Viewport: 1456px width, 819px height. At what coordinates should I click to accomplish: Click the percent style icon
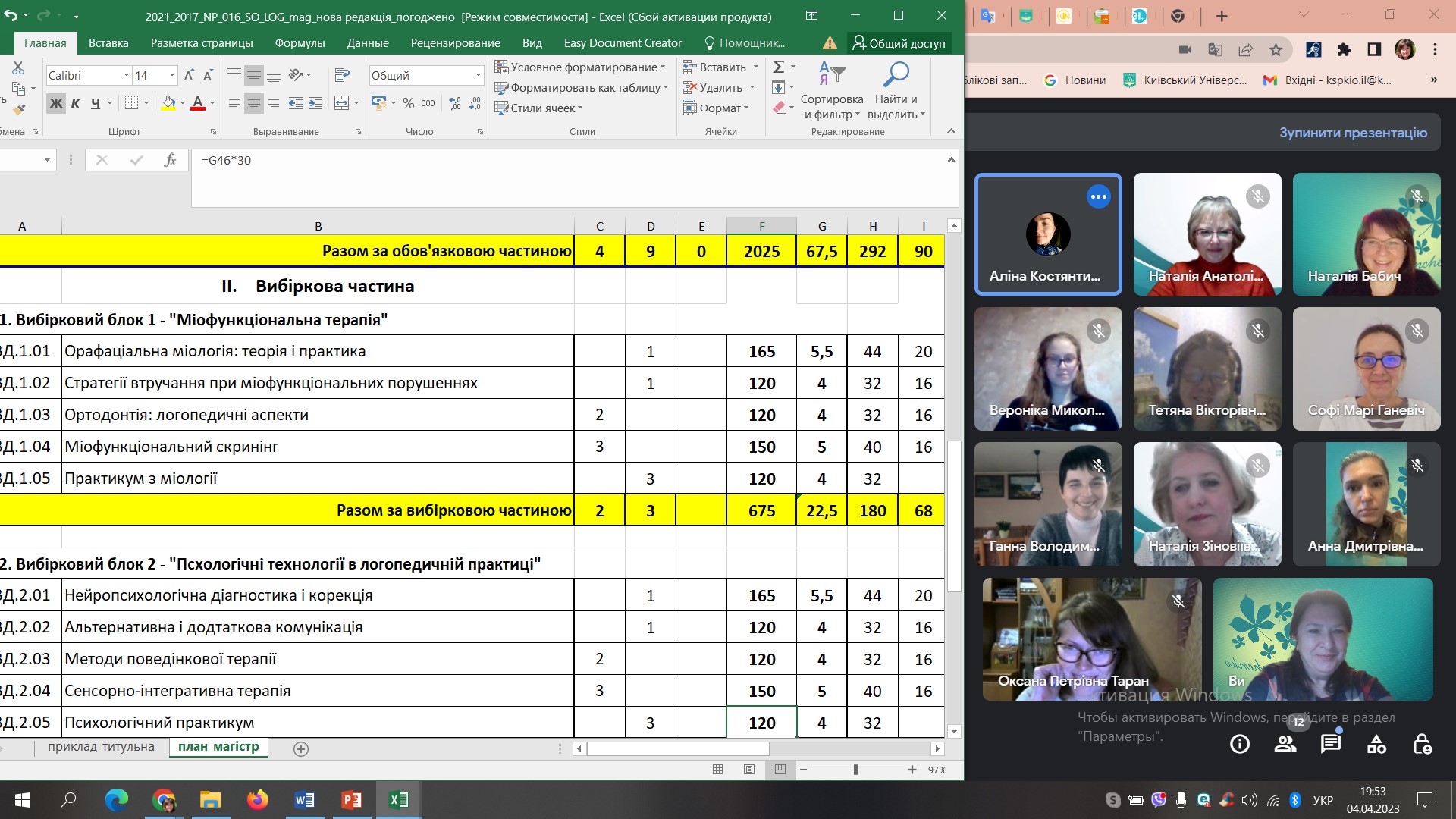click(409, 103)
